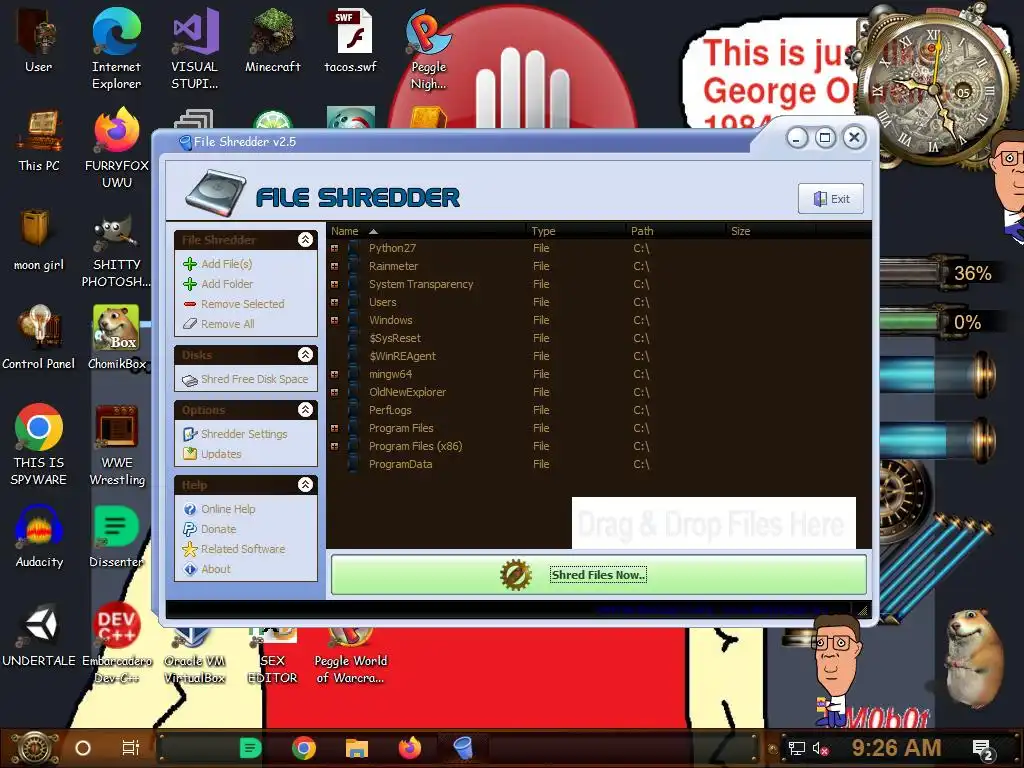Open the Peggle Nights desktop icon
Screen dimensions: 1024x768
click(428, 49)
